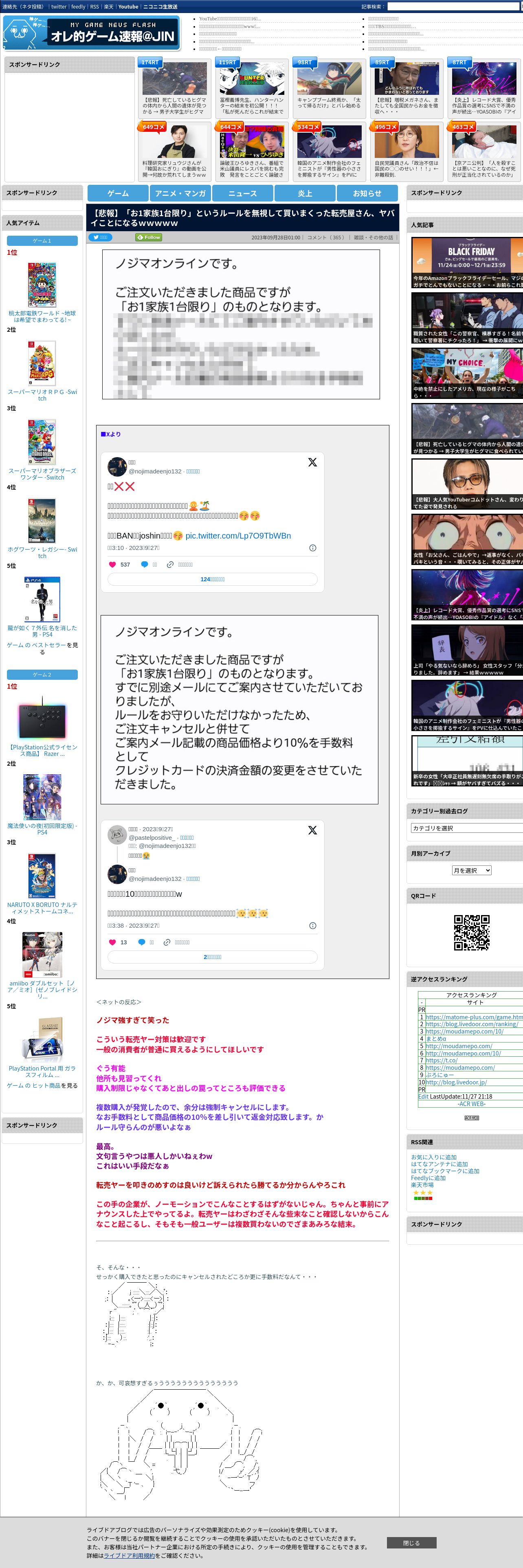Click the まとめα ranking link
The image size is (523, 1568).
point(436,1038)
